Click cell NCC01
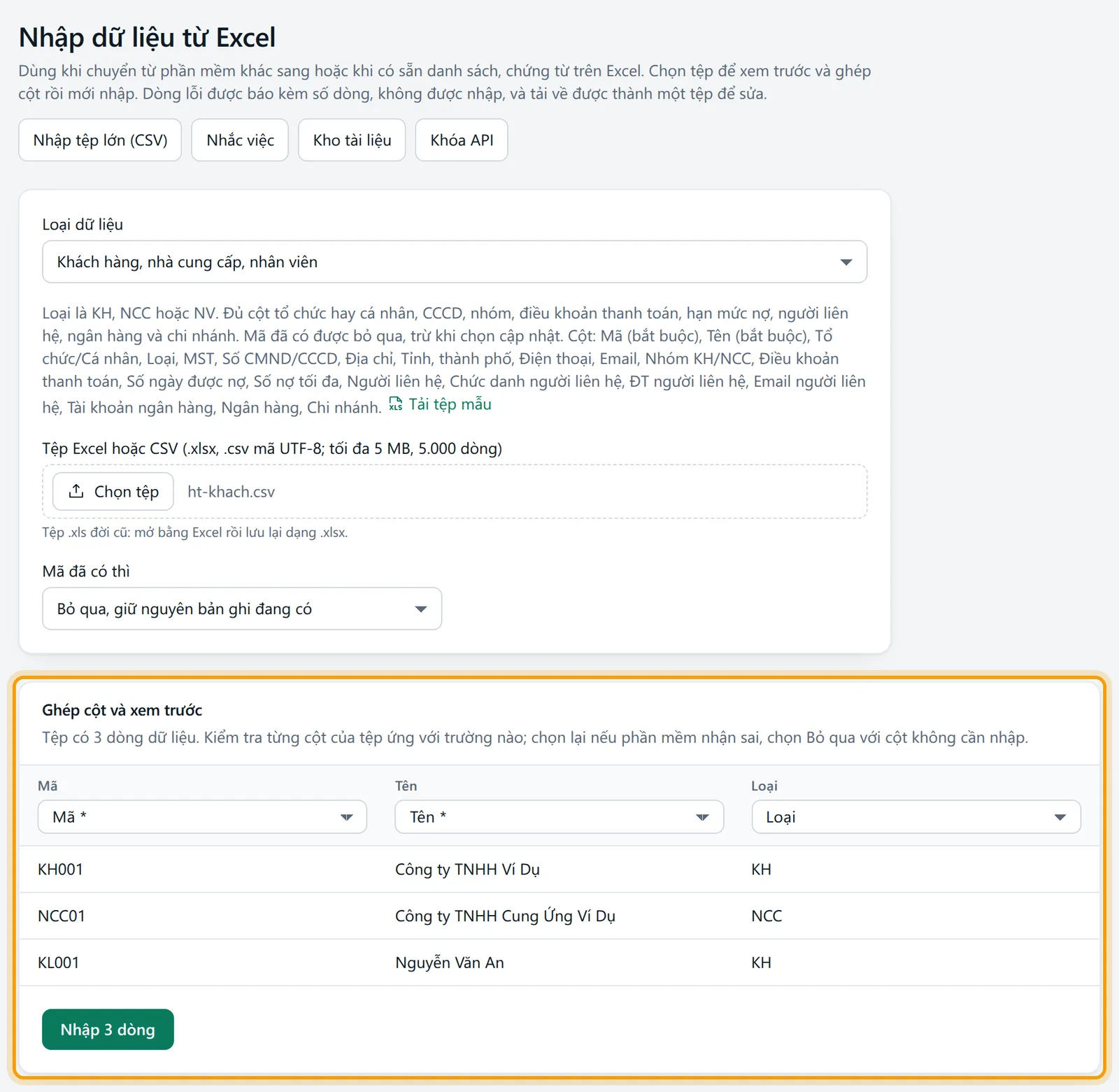This screenshot has height=1092, width=1119. pos(62,916)
